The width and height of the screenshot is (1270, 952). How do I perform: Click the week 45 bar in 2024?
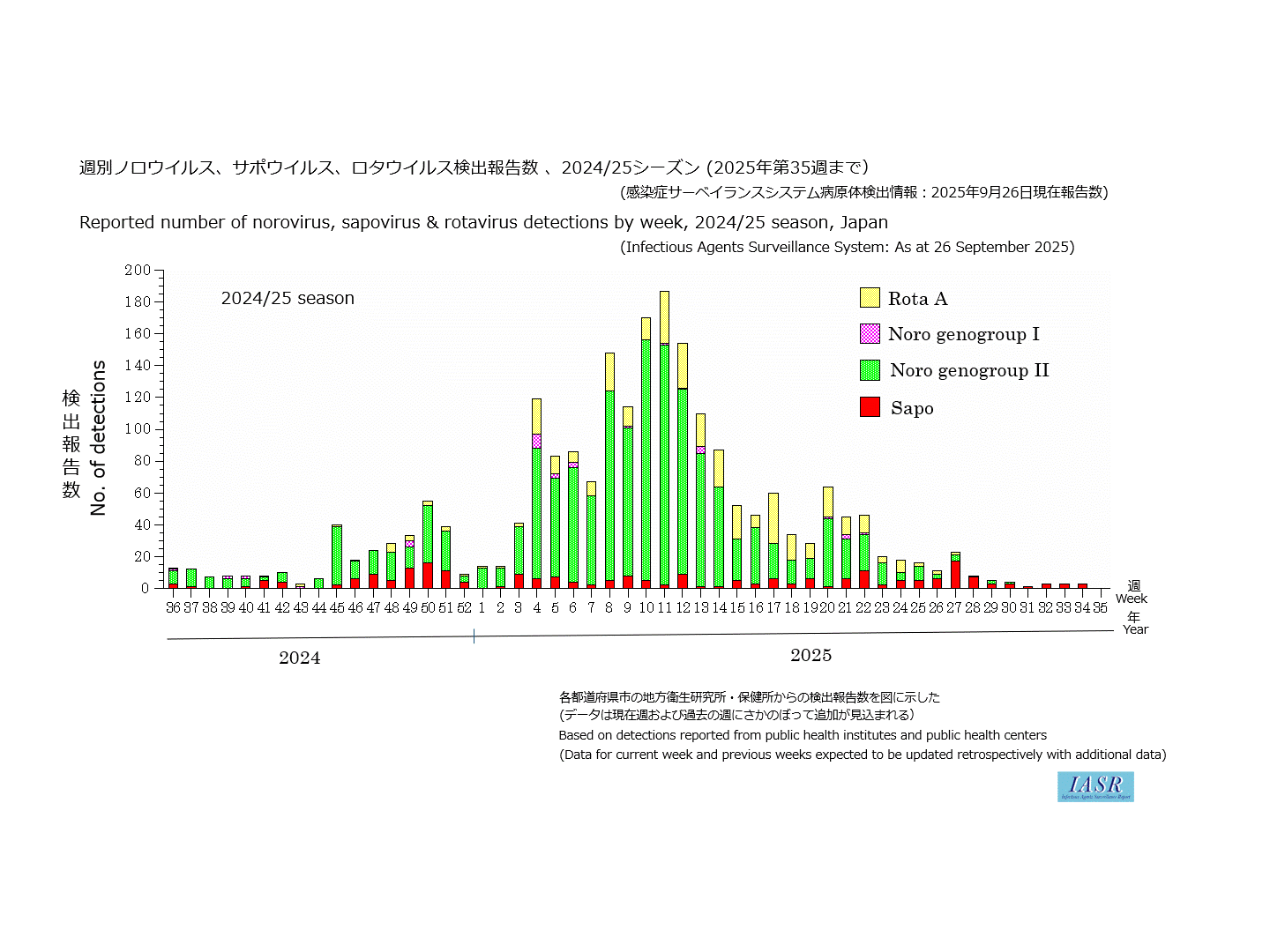coord(337,557)
